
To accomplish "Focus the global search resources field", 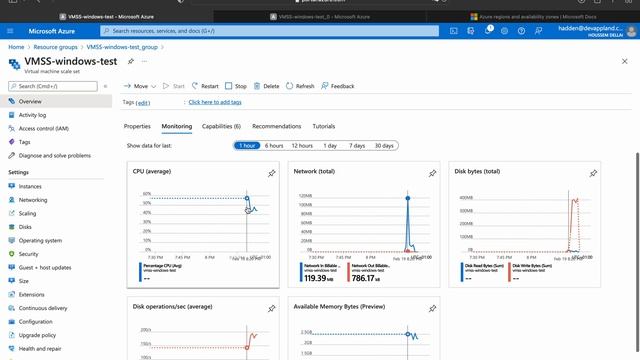I will (269, 31).
